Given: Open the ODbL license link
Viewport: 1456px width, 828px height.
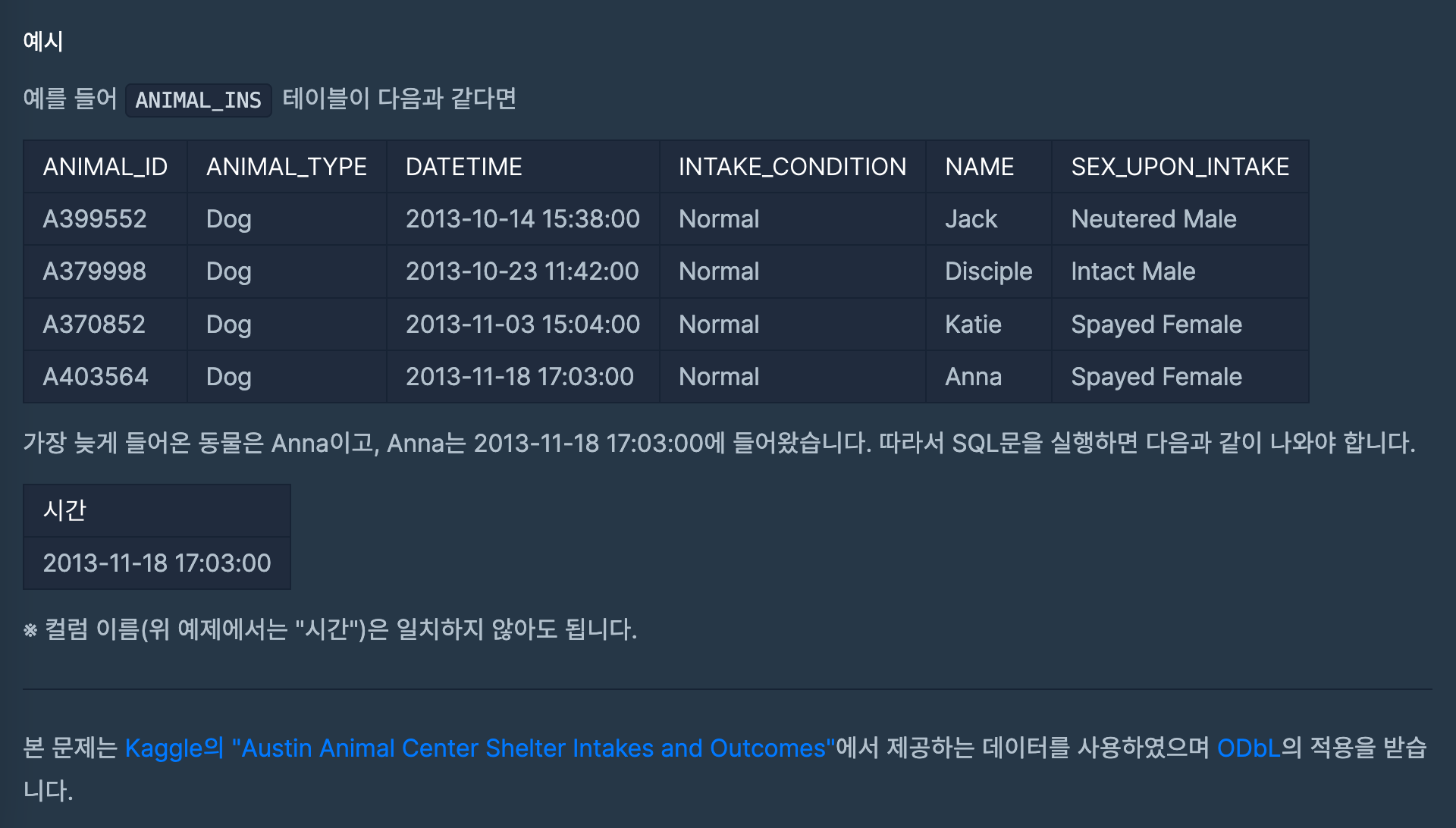Looking at the screenshot, I should pyautogui.click(x=1248, y=748).
